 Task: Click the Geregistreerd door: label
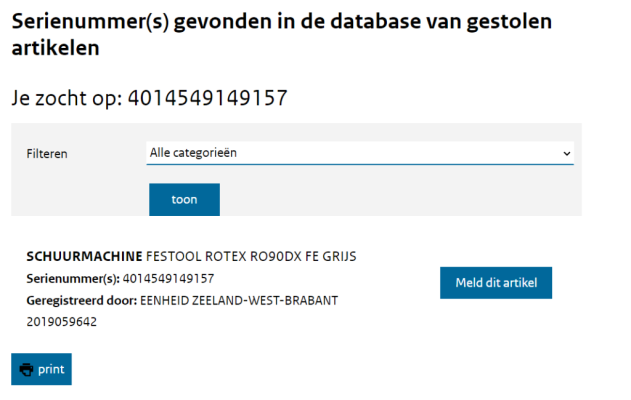82,301
